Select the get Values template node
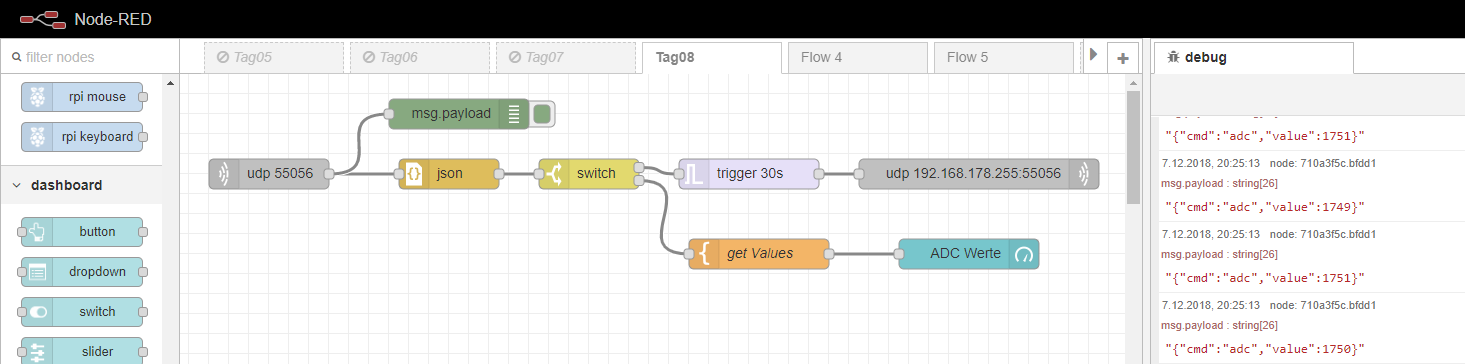The width and height of the screenshot is (1465, 364). coord(759,254)
